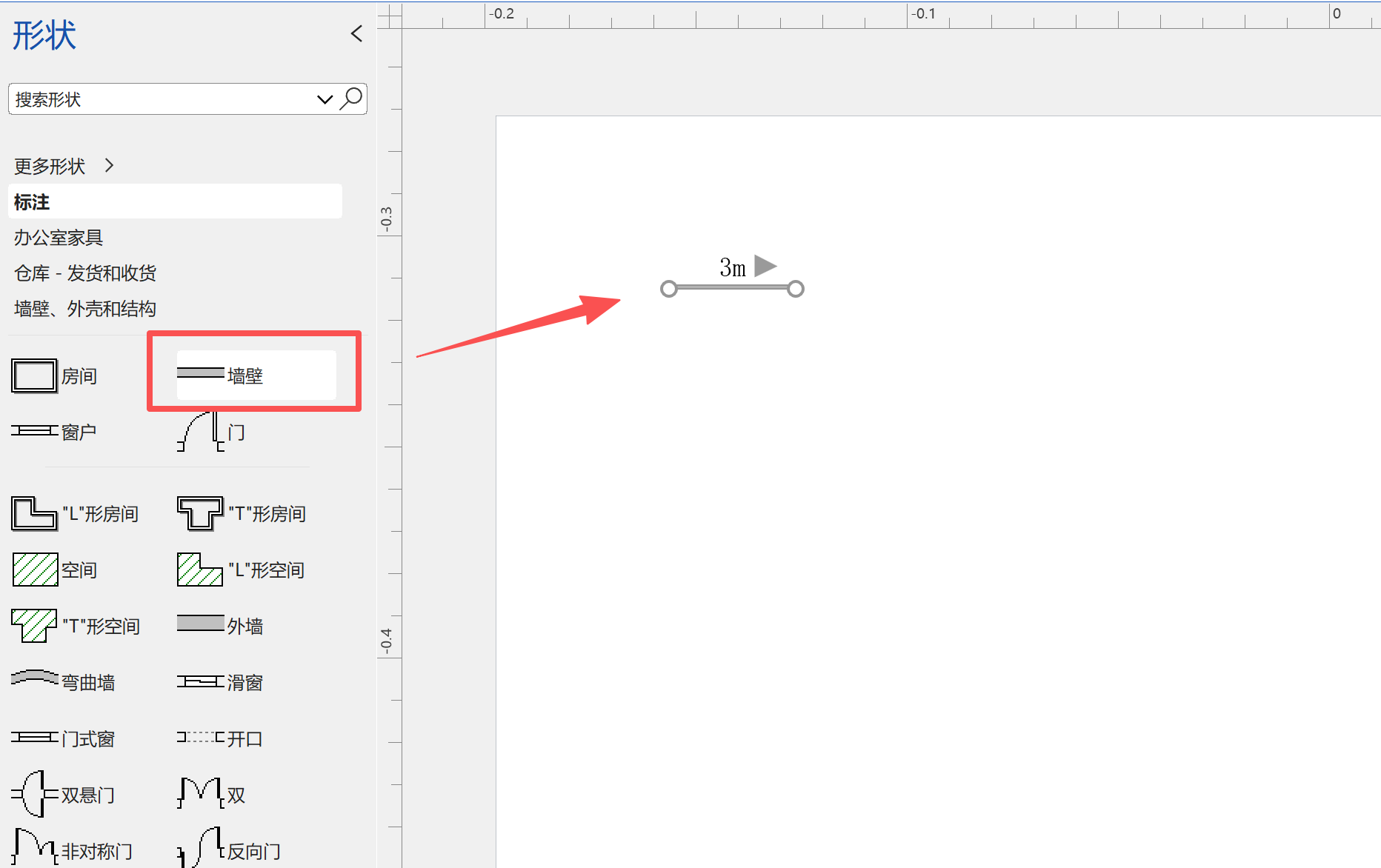
Task: Click the 3m dimension label on the wall
Action: click(733, 267)
